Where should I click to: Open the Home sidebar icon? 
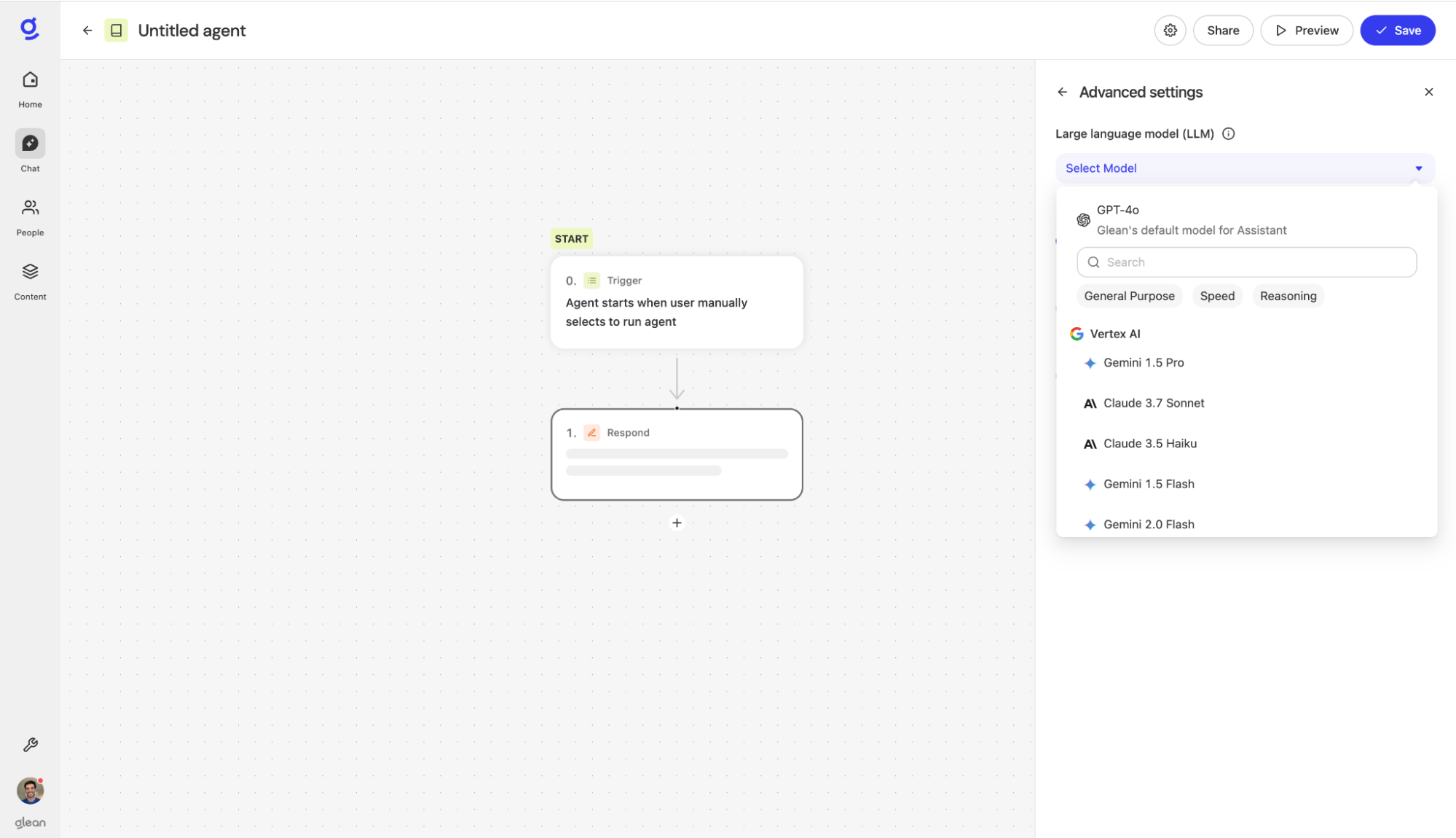30,80
